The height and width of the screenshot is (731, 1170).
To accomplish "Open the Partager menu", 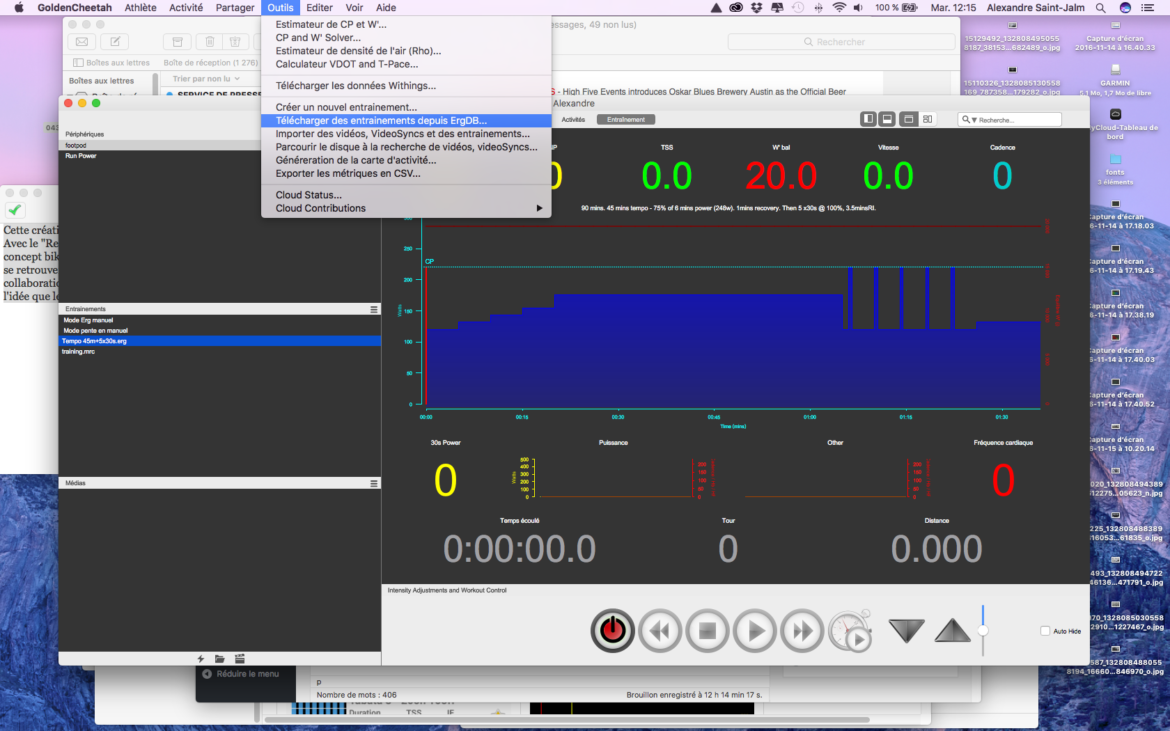I will pos(235,7).
